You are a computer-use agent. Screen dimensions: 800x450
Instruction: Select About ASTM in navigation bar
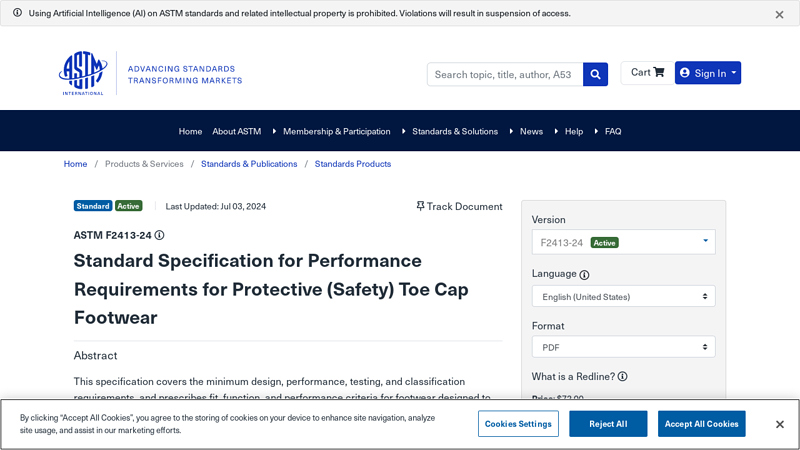click(x=236, y=131)
